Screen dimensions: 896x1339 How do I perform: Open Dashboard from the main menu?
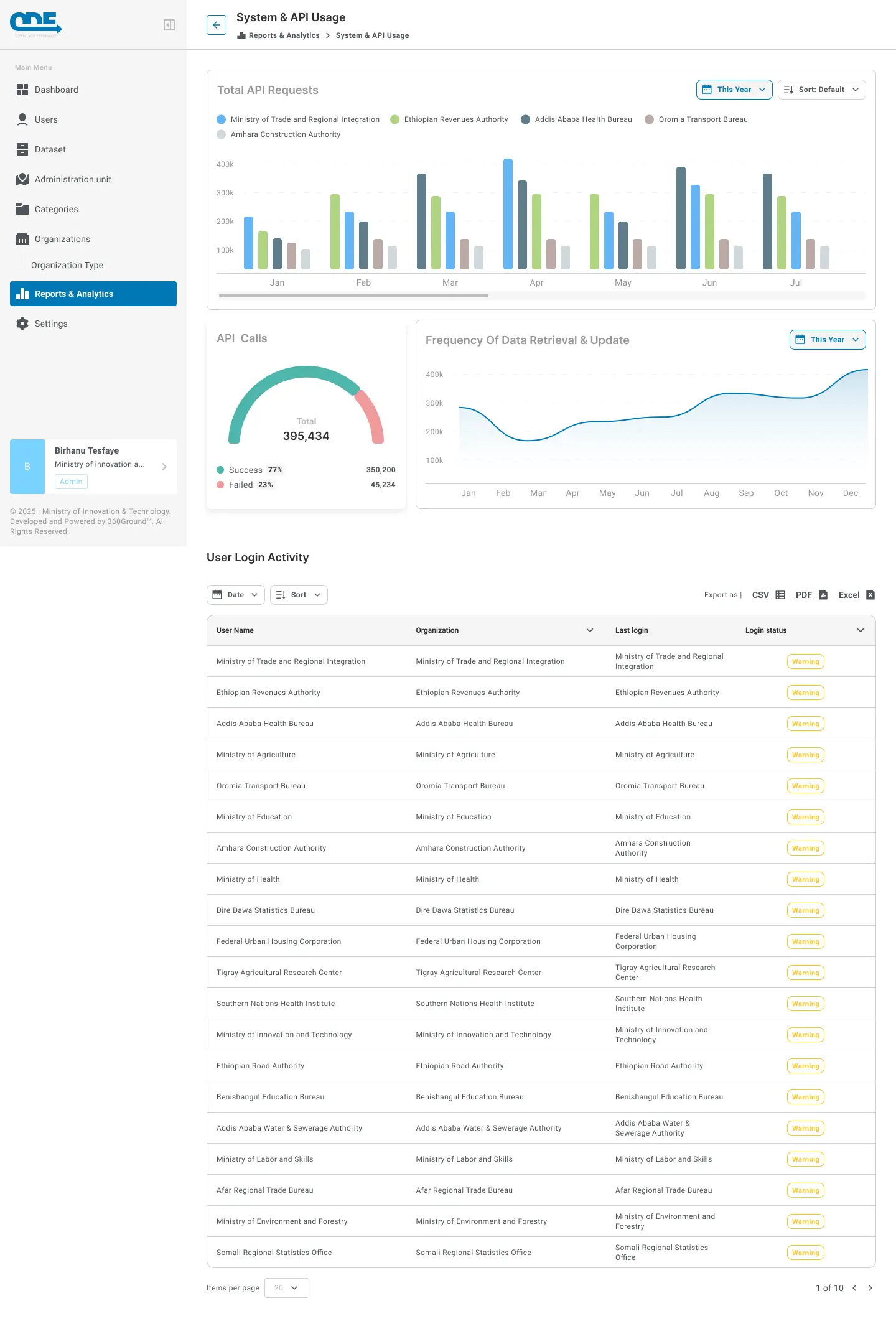56,90
